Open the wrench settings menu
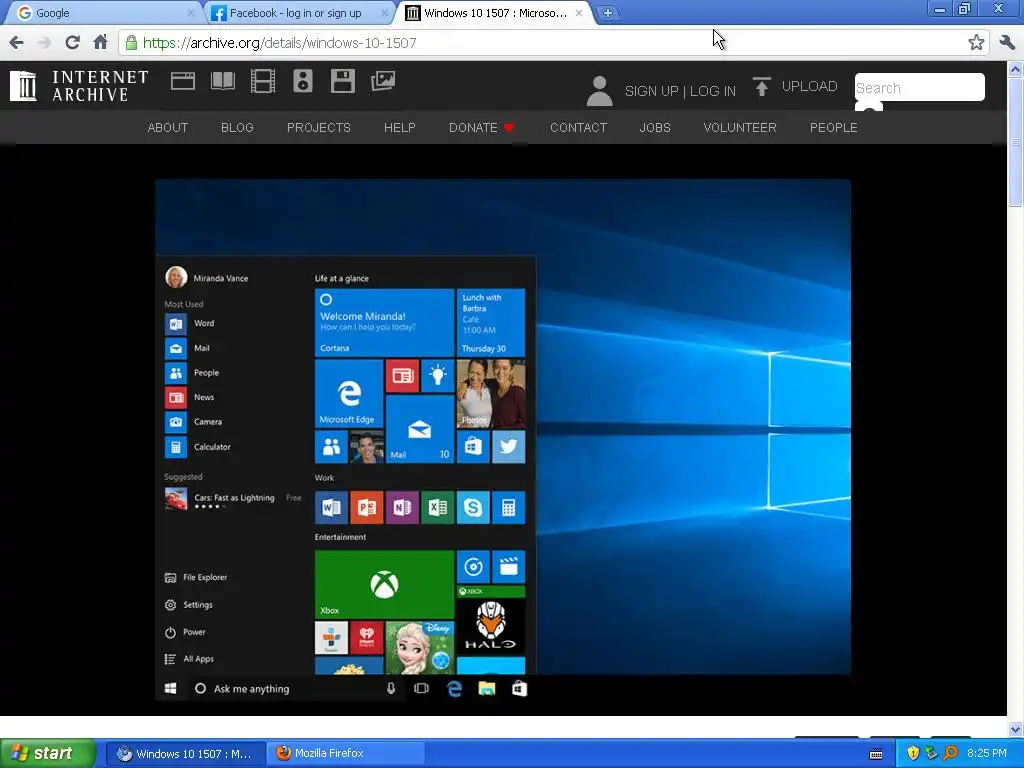Screen dimensions: 1024x768 1007,43
